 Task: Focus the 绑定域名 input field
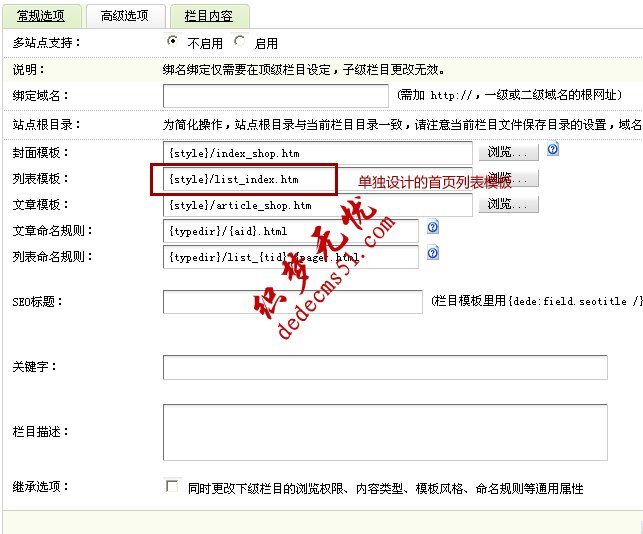pos(276,96)
